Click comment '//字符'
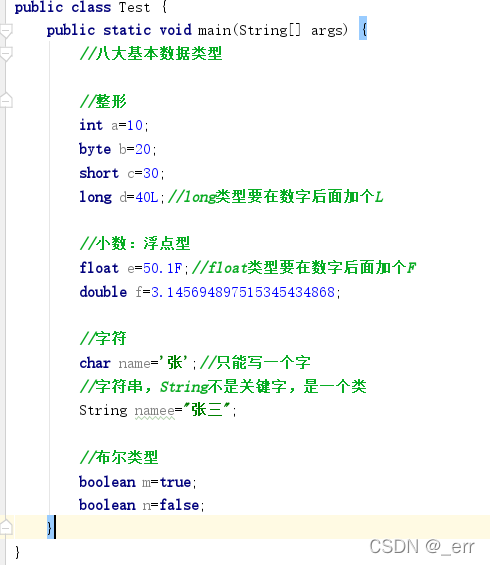Viewport: 490px width, 565px height. pyautogui.click(x=103, y=338)
